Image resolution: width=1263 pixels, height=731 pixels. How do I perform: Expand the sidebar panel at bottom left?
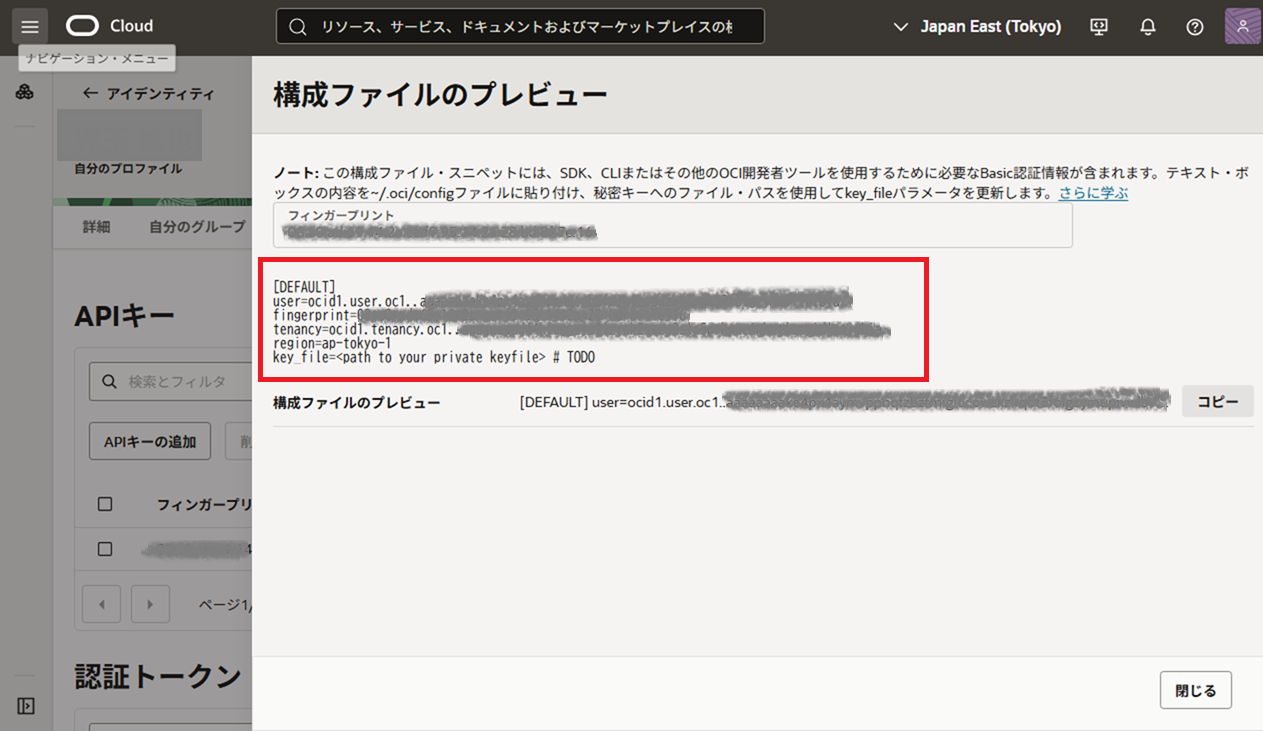[26, 706]
